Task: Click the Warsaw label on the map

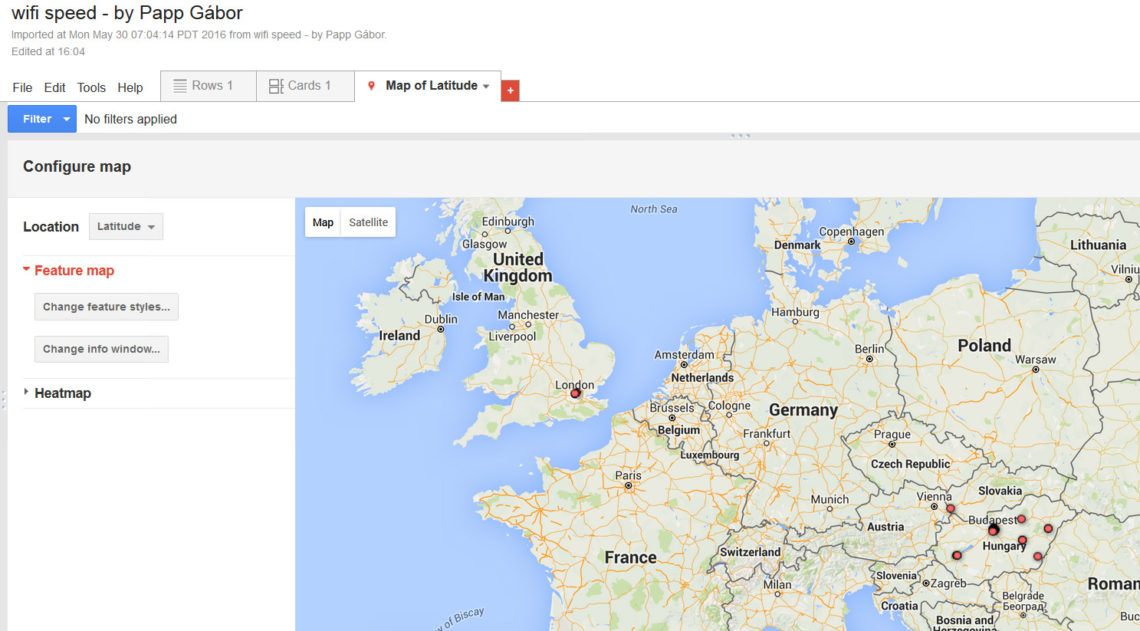Action: tap(1035, 359)
